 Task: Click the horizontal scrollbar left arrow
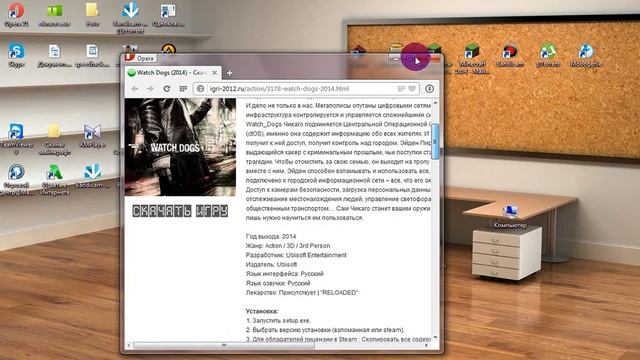(x=129, y=345)
